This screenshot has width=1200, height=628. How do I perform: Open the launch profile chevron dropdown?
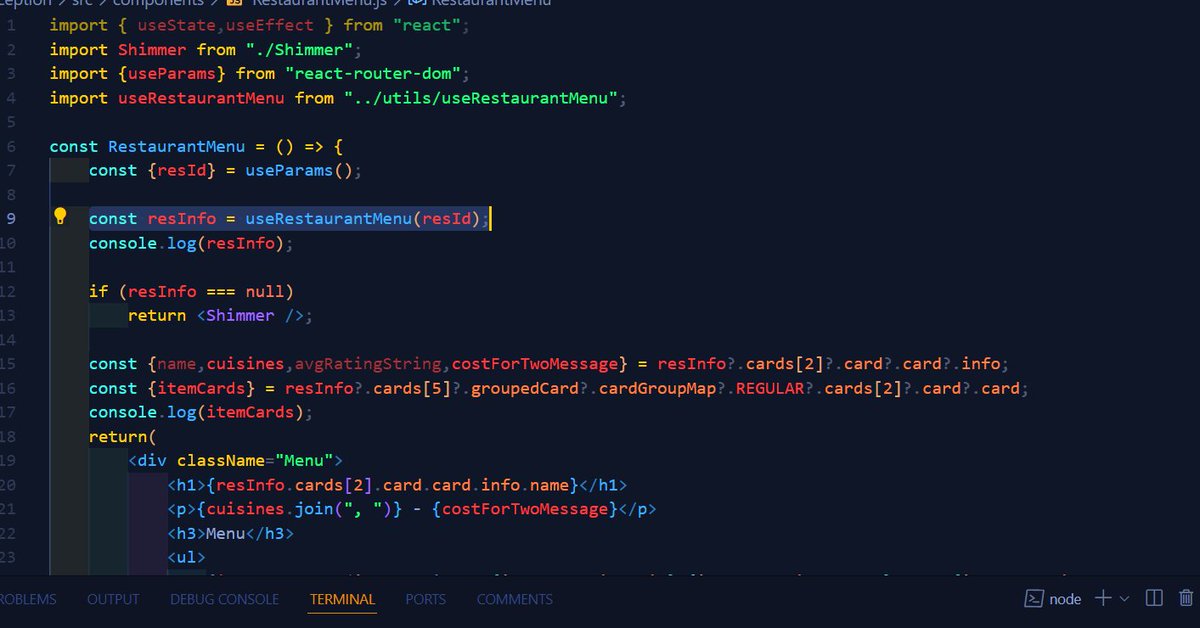tap(1124, 599)
